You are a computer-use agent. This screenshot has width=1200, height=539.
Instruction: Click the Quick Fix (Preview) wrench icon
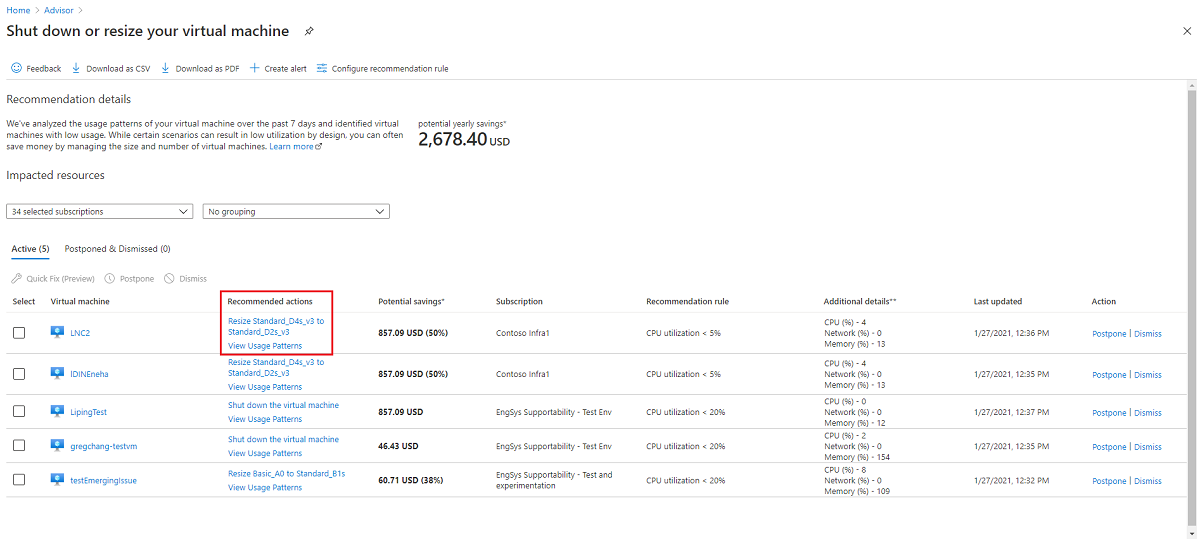tap(16, 278)
